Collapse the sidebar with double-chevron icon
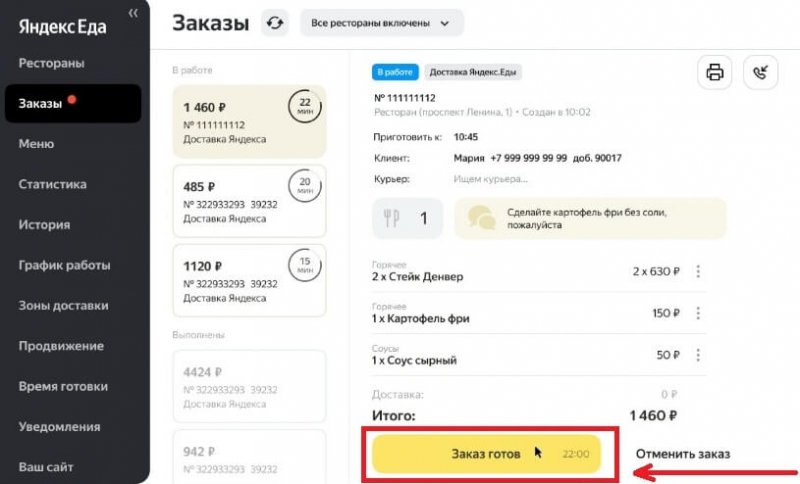This screenshot has height=484, width=800. 133,12
